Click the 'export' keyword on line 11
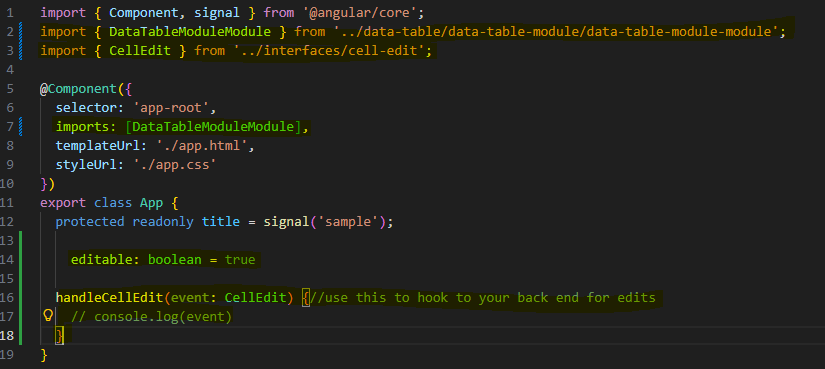Image resolution: width=825 pixels, height=369 pixels. 63,203
